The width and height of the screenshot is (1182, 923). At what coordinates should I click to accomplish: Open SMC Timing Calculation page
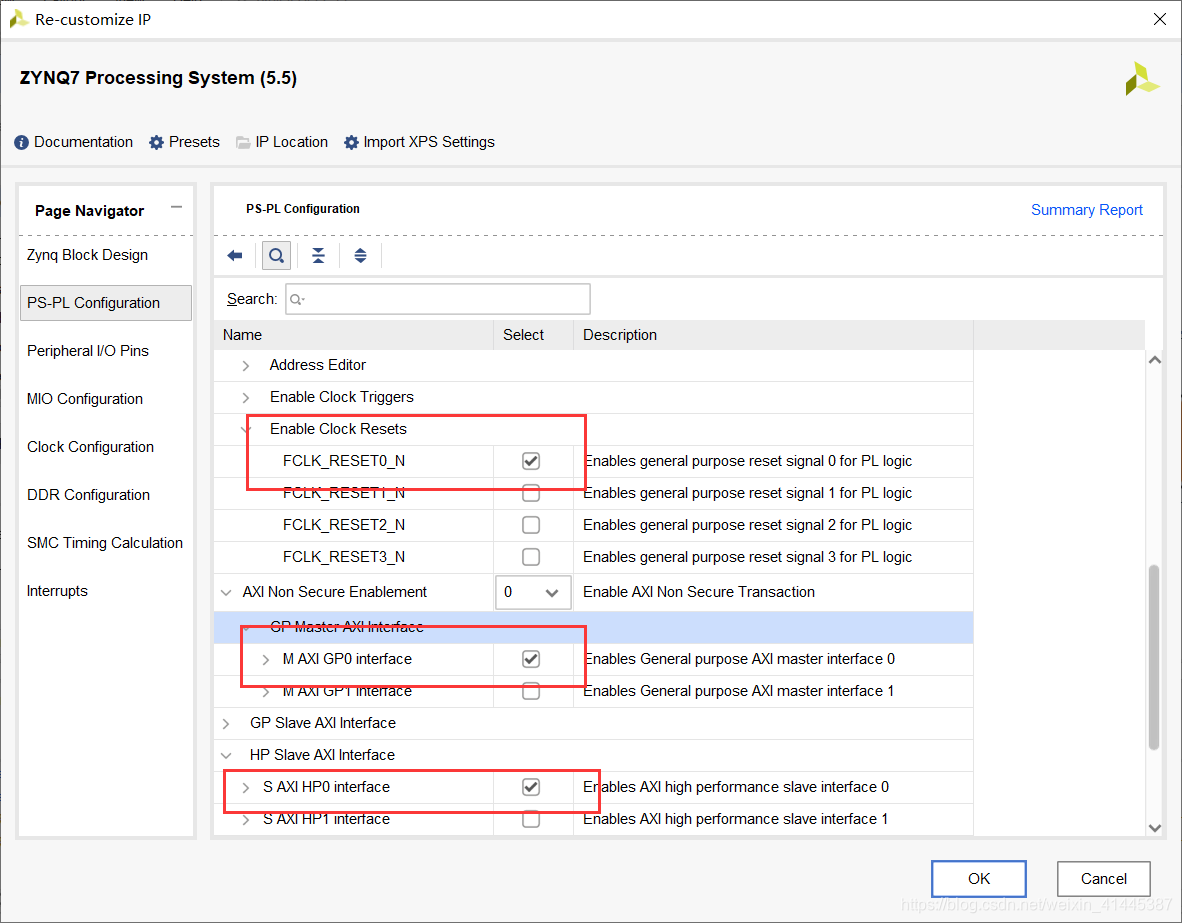pos(105,543)
